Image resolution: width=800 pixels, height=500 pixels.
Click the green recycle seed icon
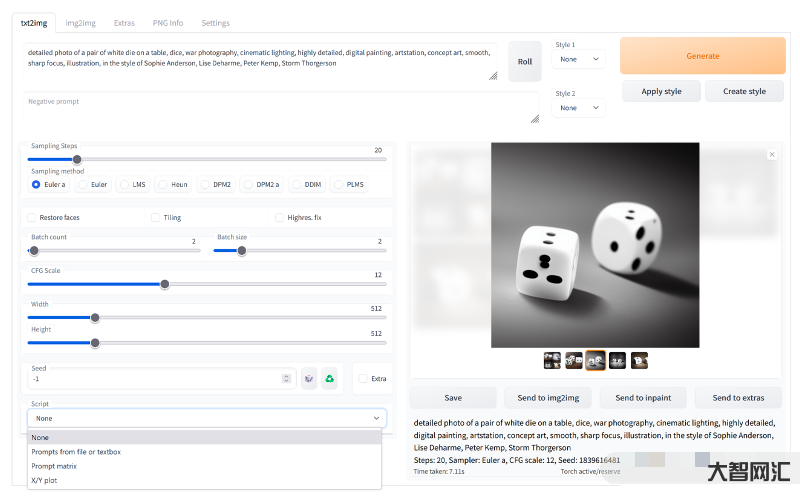coord(330,378)
